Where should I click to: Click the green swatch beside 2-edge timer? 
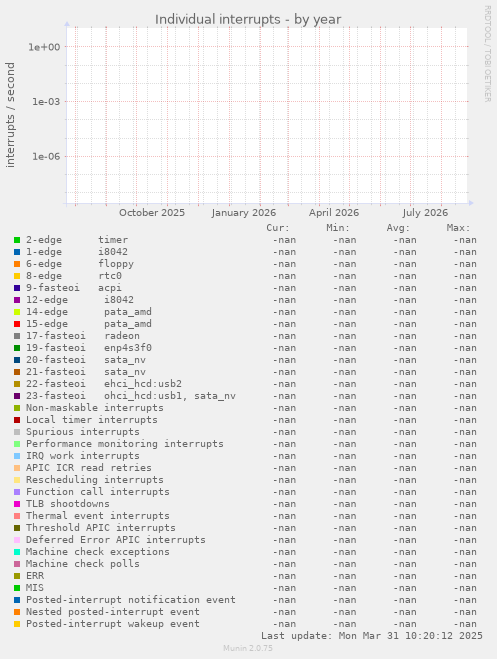click(x=17, y=240)
